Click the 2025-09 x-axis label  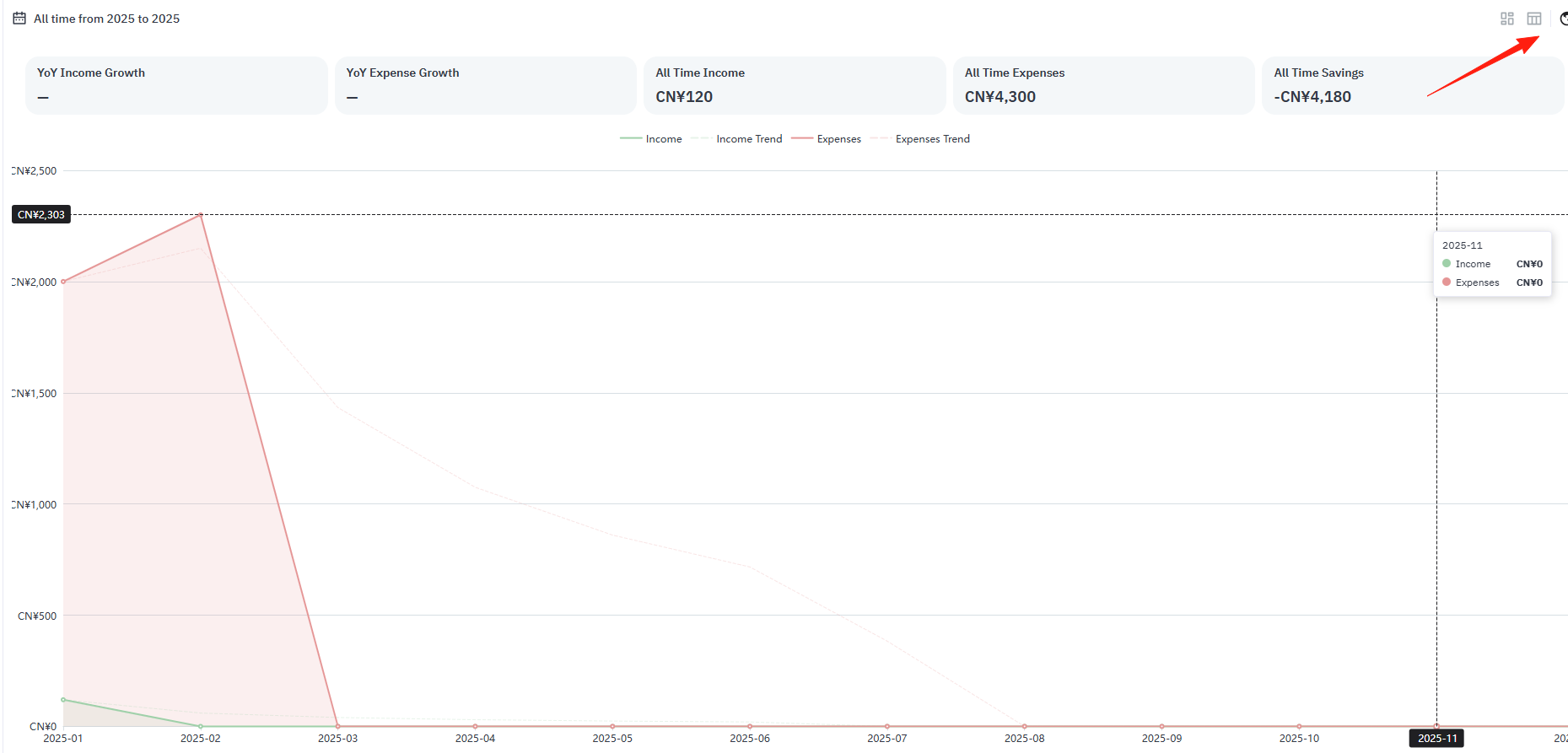click(1162, 739)
